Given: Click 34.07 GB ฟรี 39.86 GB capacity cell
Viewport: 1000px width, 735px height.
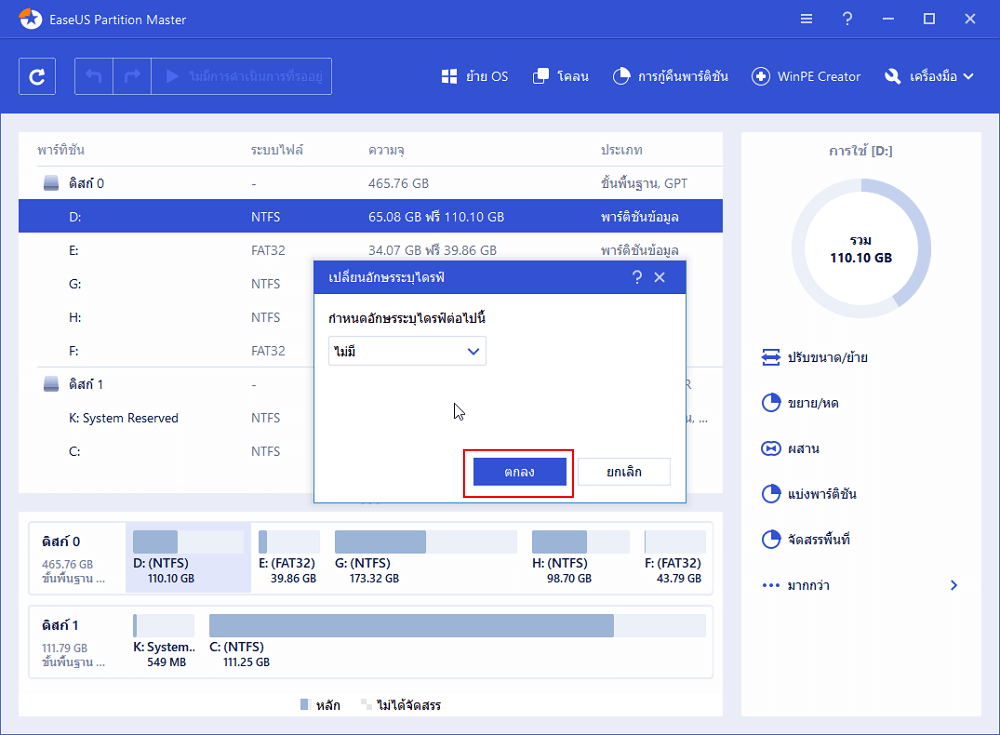Looking at the screenshot, I should point(432,250).
